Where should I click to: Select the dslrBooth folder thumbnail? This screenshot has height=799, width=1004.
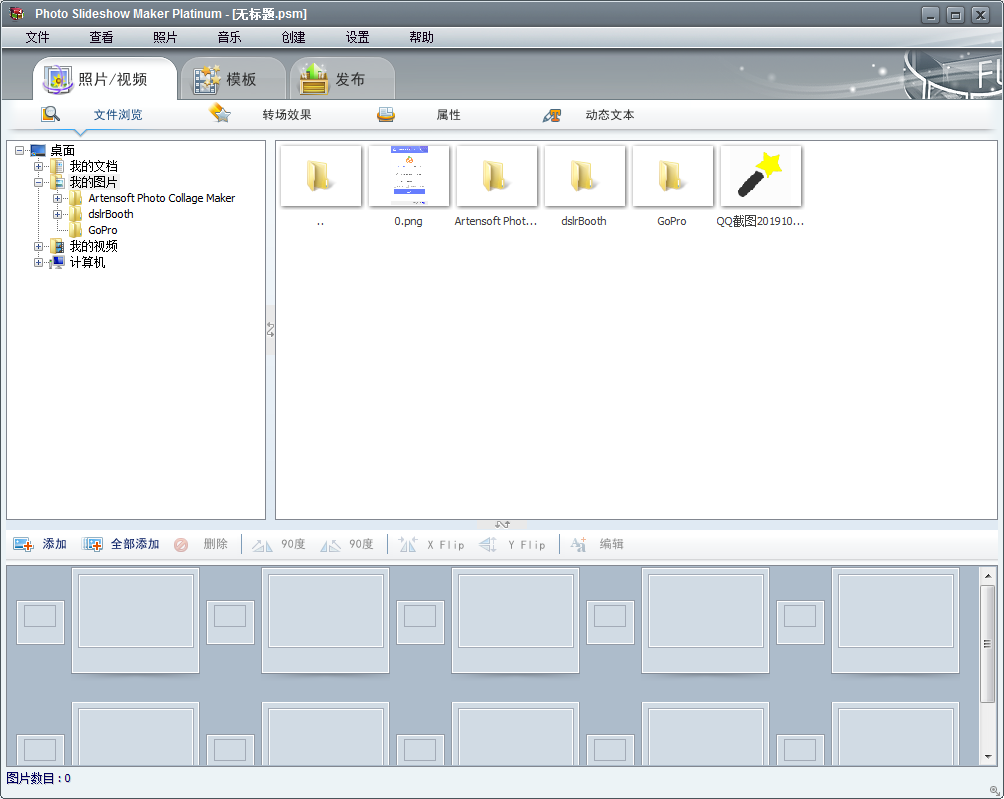[x=585, y=176]
